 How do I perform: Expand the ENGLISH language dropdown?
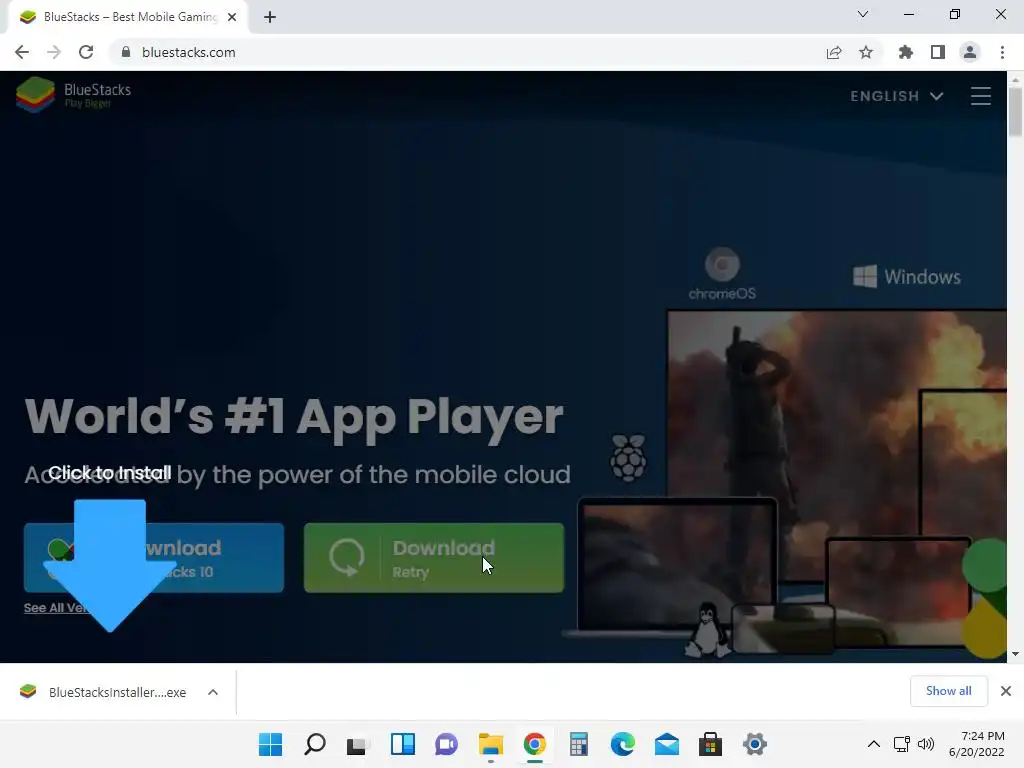point(897,96)
